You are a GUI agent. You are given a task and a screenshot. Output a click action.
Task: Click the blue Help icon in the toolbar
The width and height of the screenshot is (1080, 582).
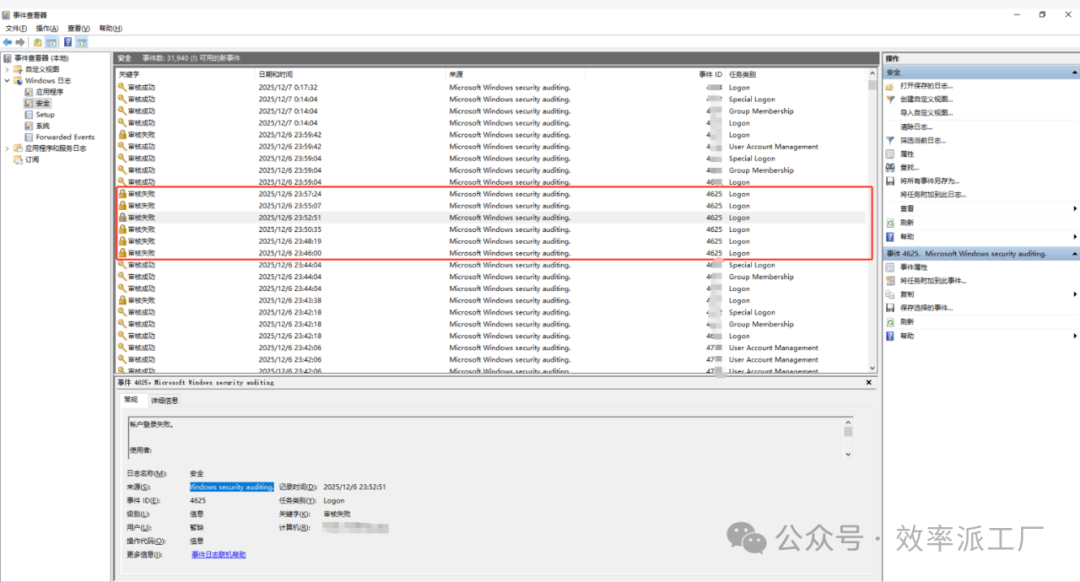pyautogui.click(x=68, y=42)
